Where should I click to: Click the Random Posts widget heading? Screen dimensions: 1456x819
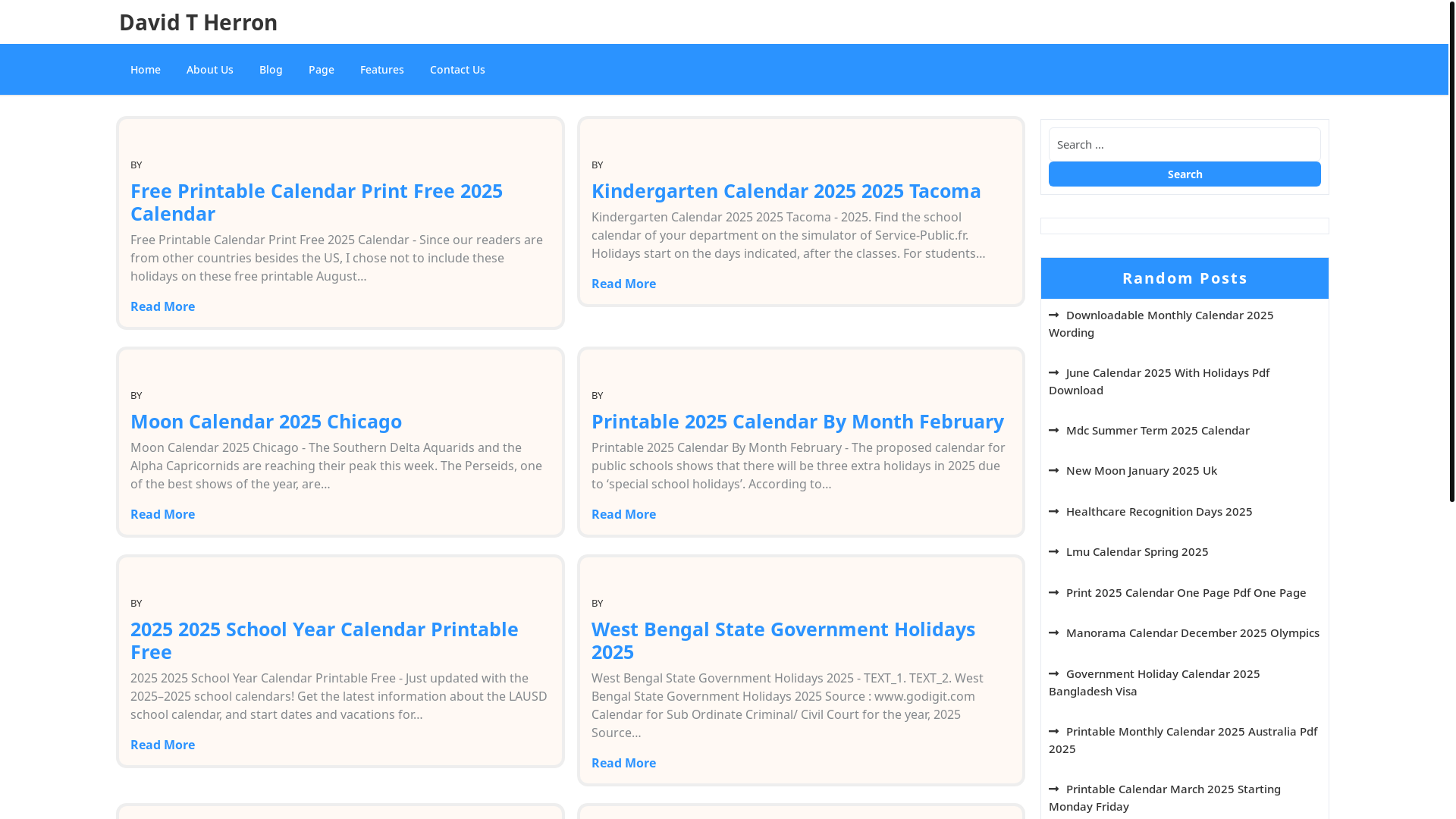click(1185, 278)
